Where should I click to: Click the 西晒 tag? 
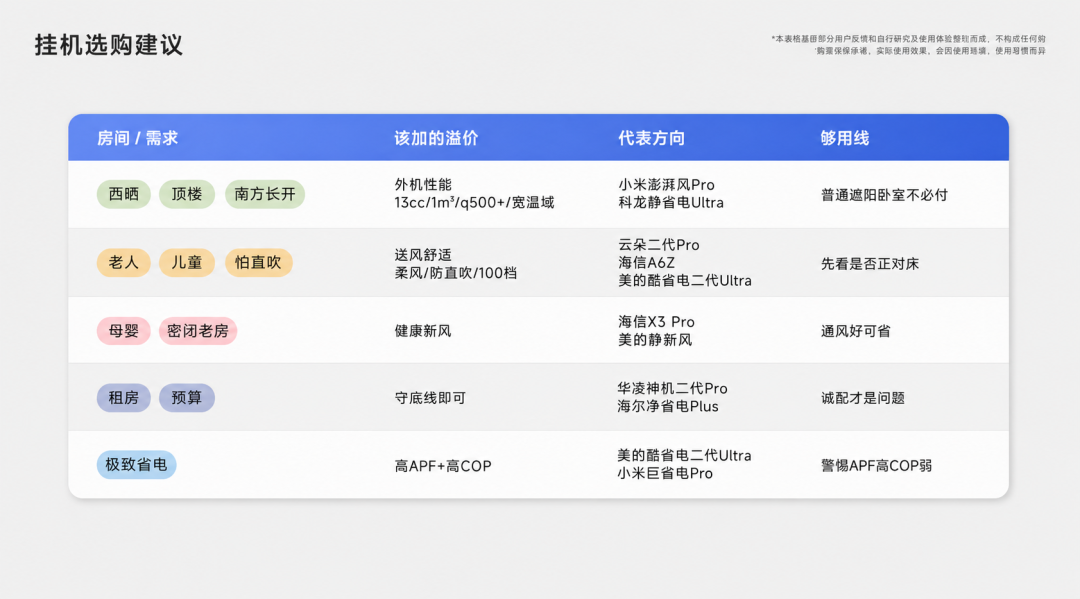(x=123, y=194)
